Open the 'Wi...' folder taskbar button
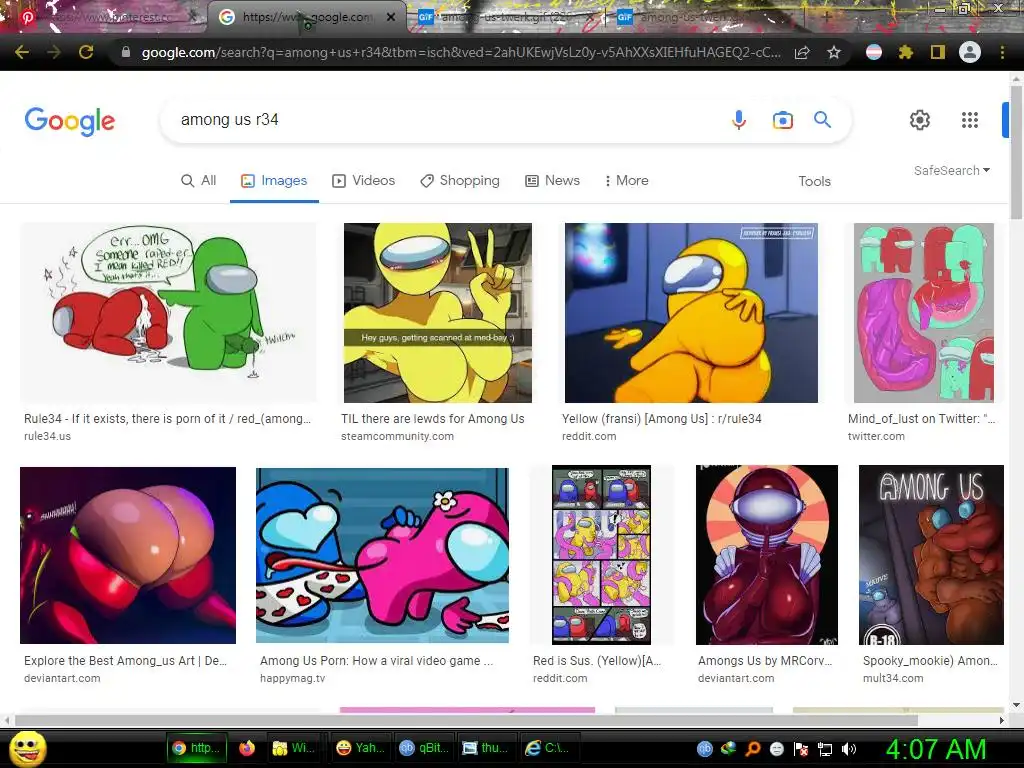Screen dimensions: 1024x768 (x=295, y=748)
